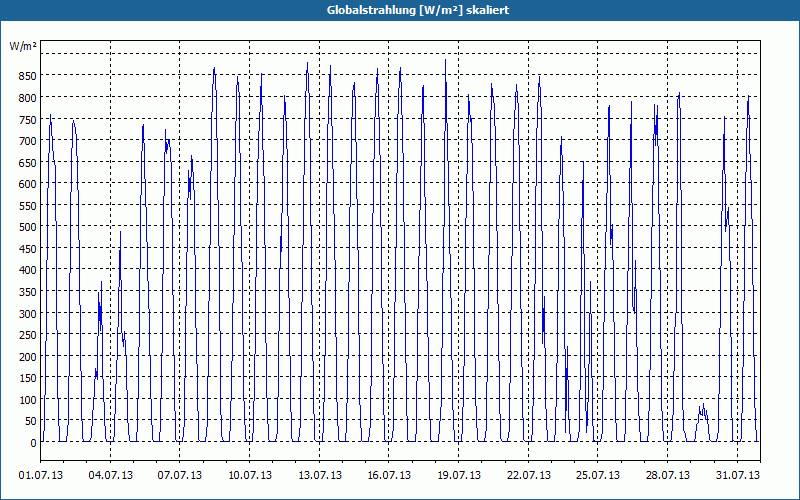The height and width of the screenshot is (500, 800).
Task: Click the 04.07.13 date label
Action: click(110, 476)
